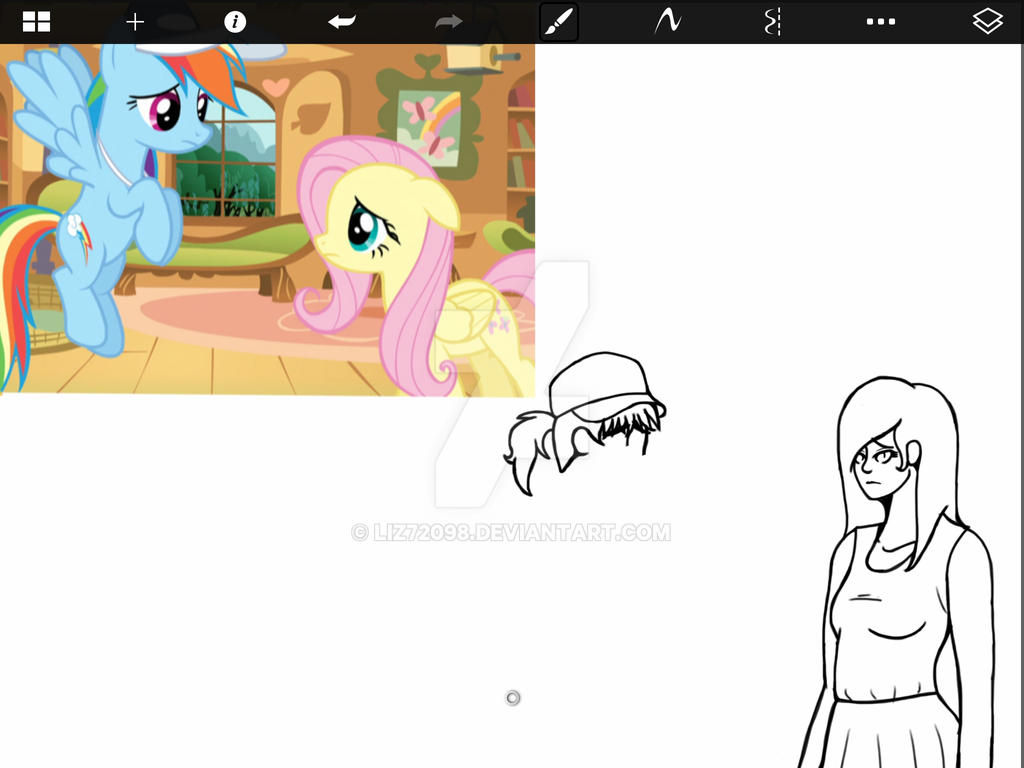Image resolution: width=1024 pixels, height=768 pixels.
Task: Open the Layers panel
Action: pos(986,20)
